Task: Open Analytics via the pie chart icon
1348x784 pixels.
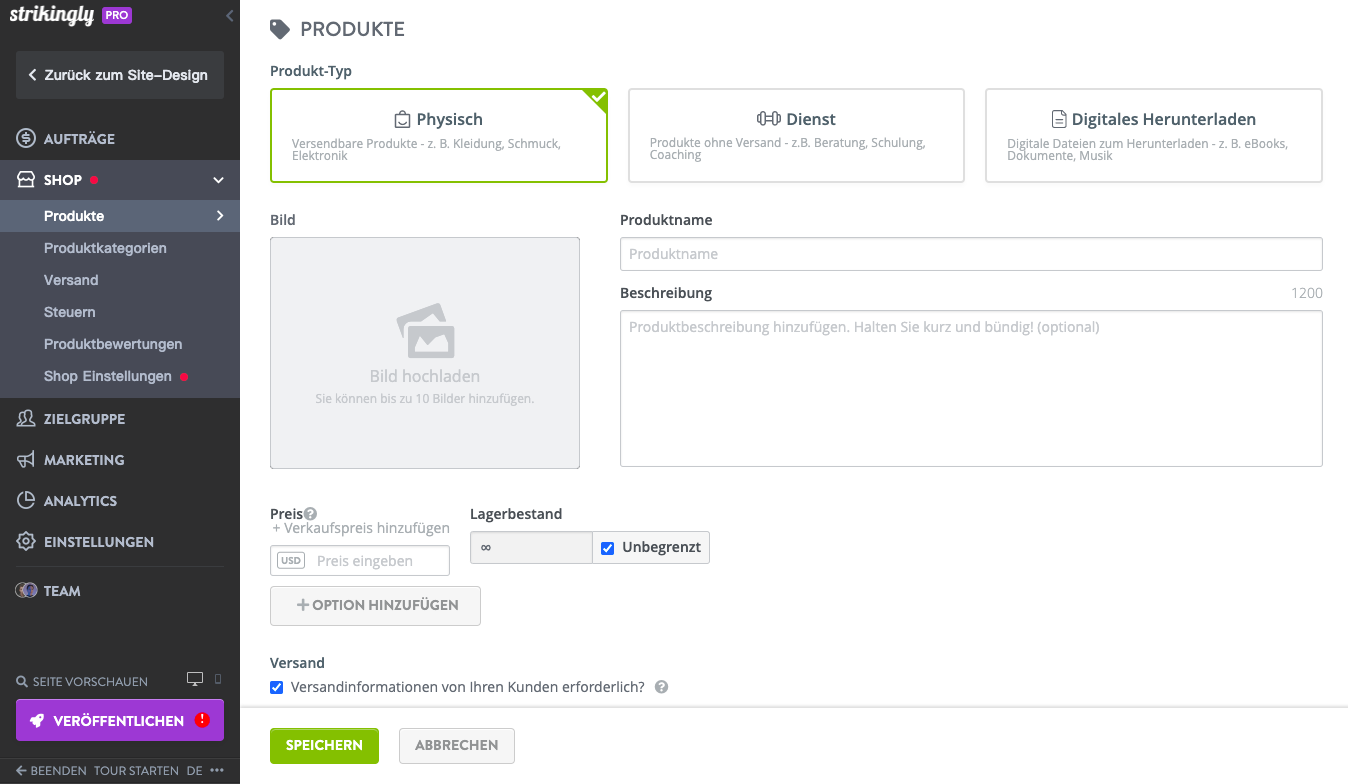Action: point(26,501)
